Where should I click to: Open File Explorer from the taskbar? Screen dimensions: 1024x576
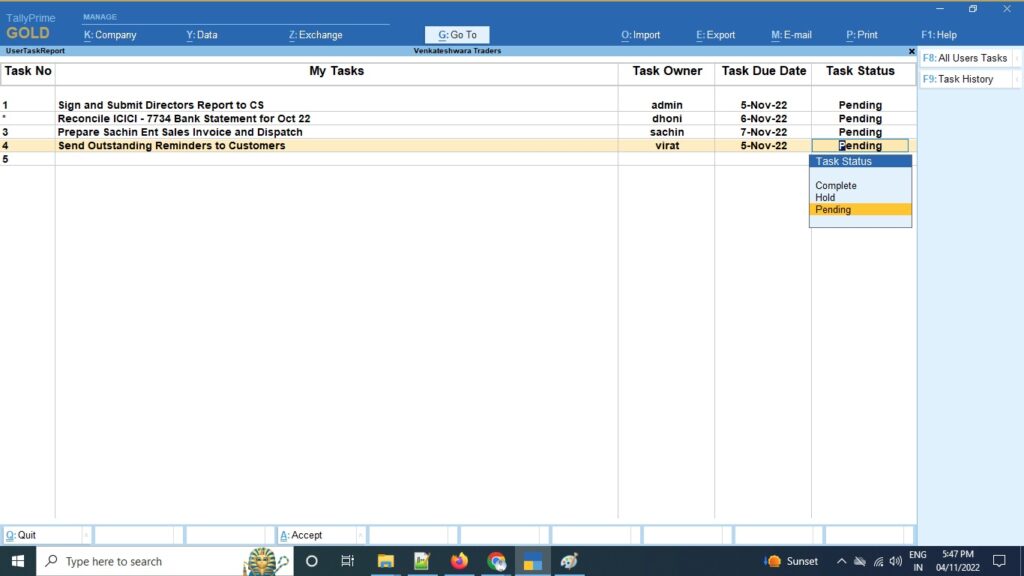click(386, 561)
